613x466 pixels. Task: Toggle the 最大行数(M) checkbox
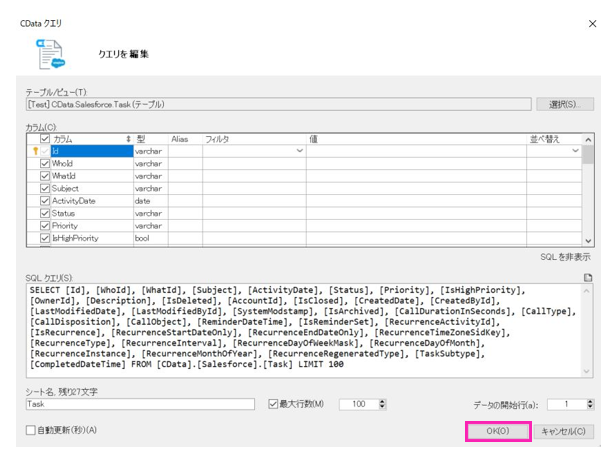pos(273,404)
